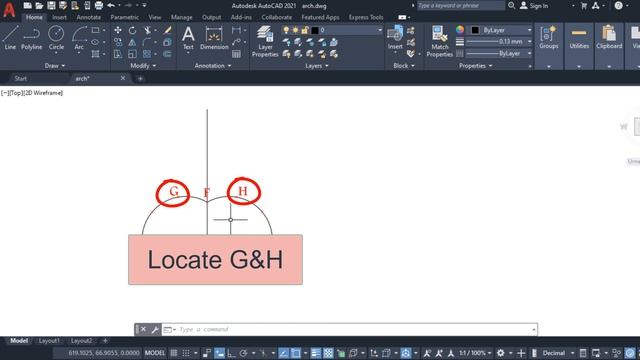Switch to the Annotate ribbon tab

tap(89, 17)
